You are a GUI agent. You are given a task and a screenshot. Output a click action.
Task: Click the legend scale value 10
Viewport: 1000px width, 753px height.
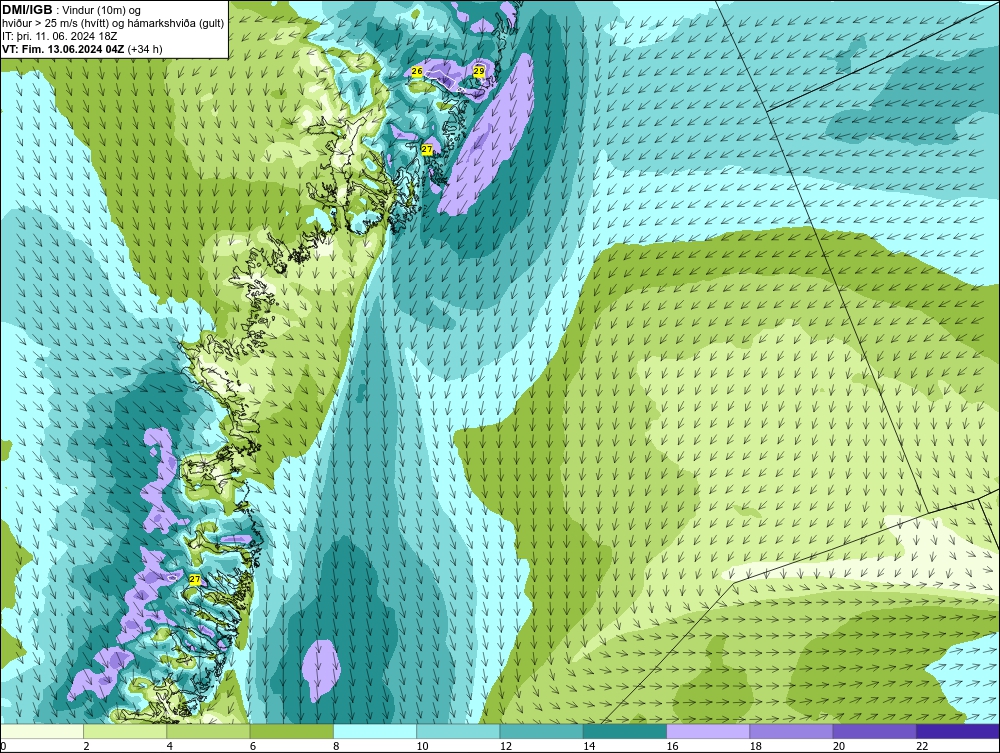point(423,747)
